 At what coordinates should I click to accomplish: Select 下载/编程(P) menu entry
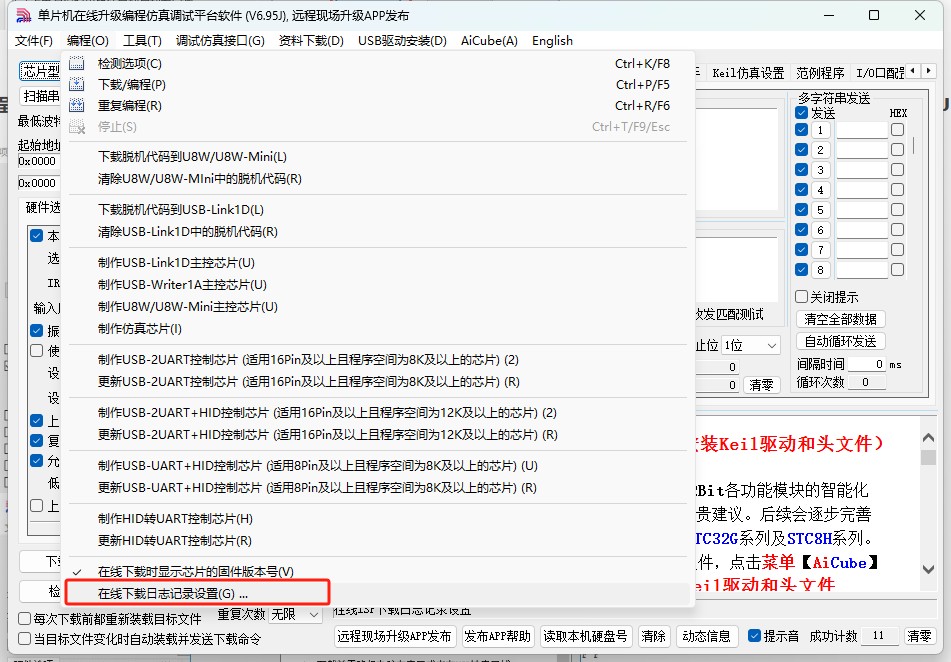(x=377, y=84)
